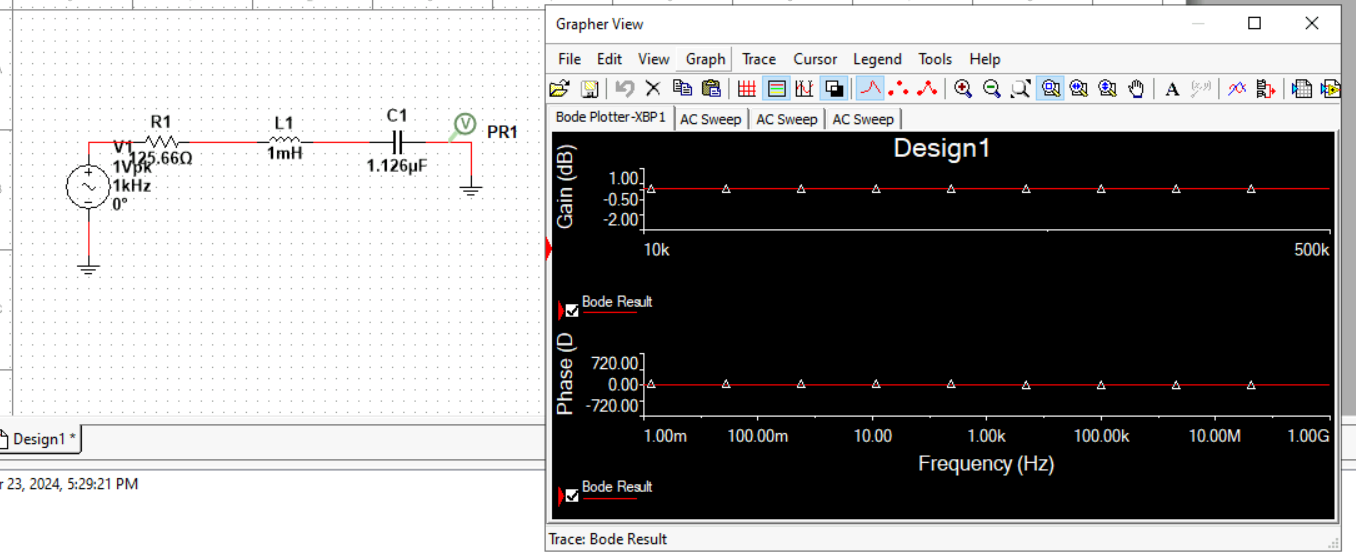The image size is (1356, 558).
Task: Select the Pan hand tool
Action: 1136,89
